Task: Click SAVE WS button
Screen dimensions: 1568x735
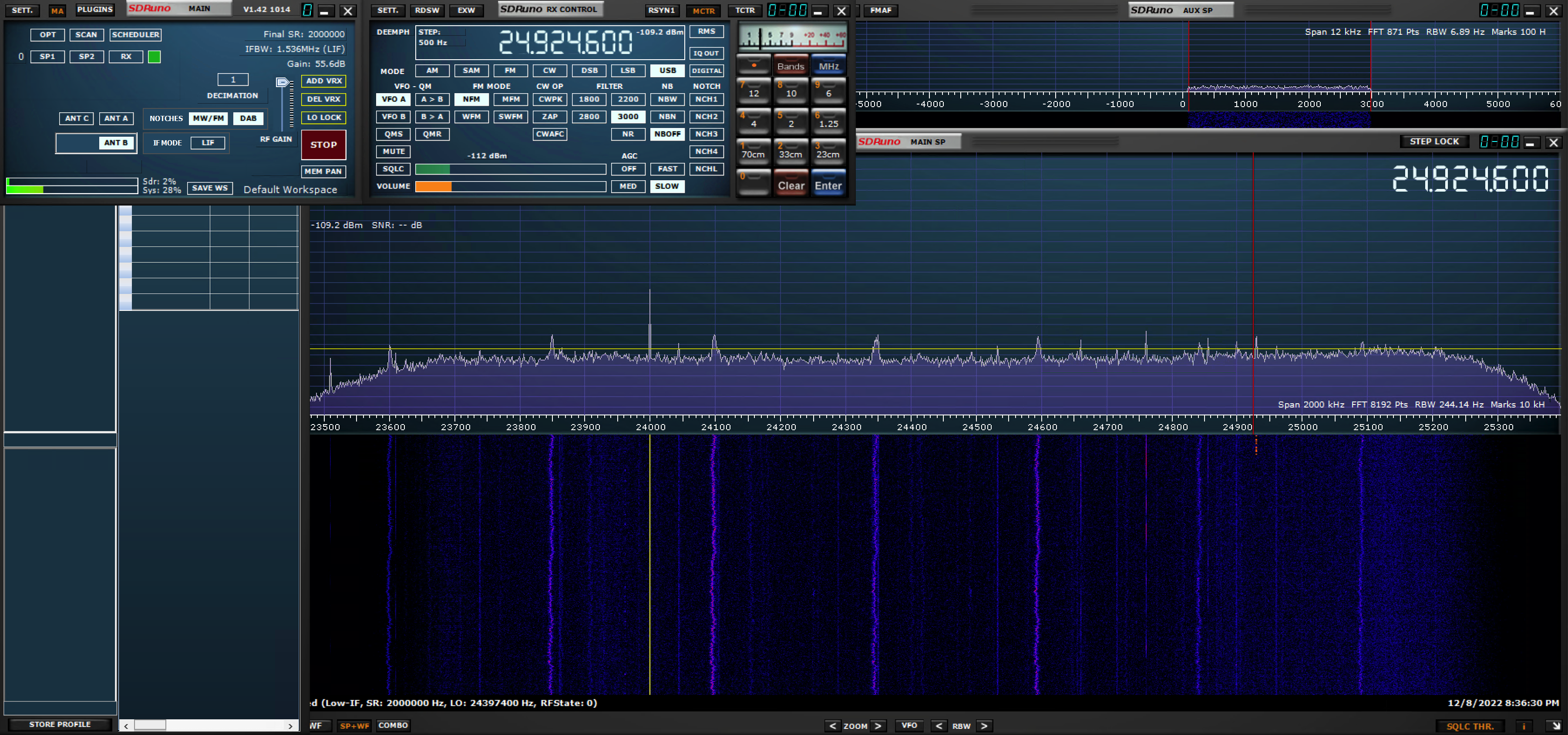Action: pyautogui.click(x=209, y=188)
